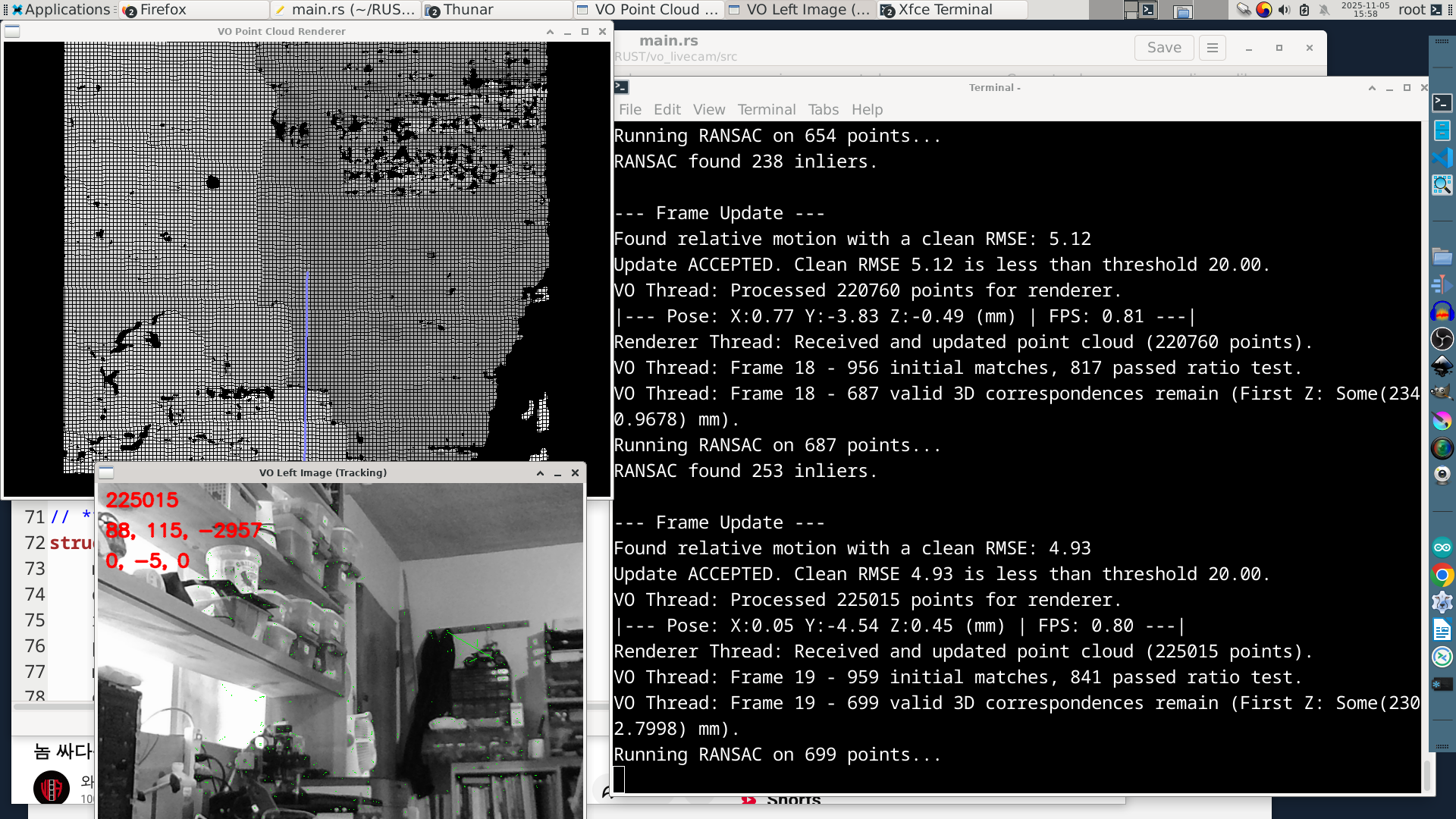The image size is (1456, 819).
Task: Open Arduino IDE from the dock
Action: tap(1442, 548)
